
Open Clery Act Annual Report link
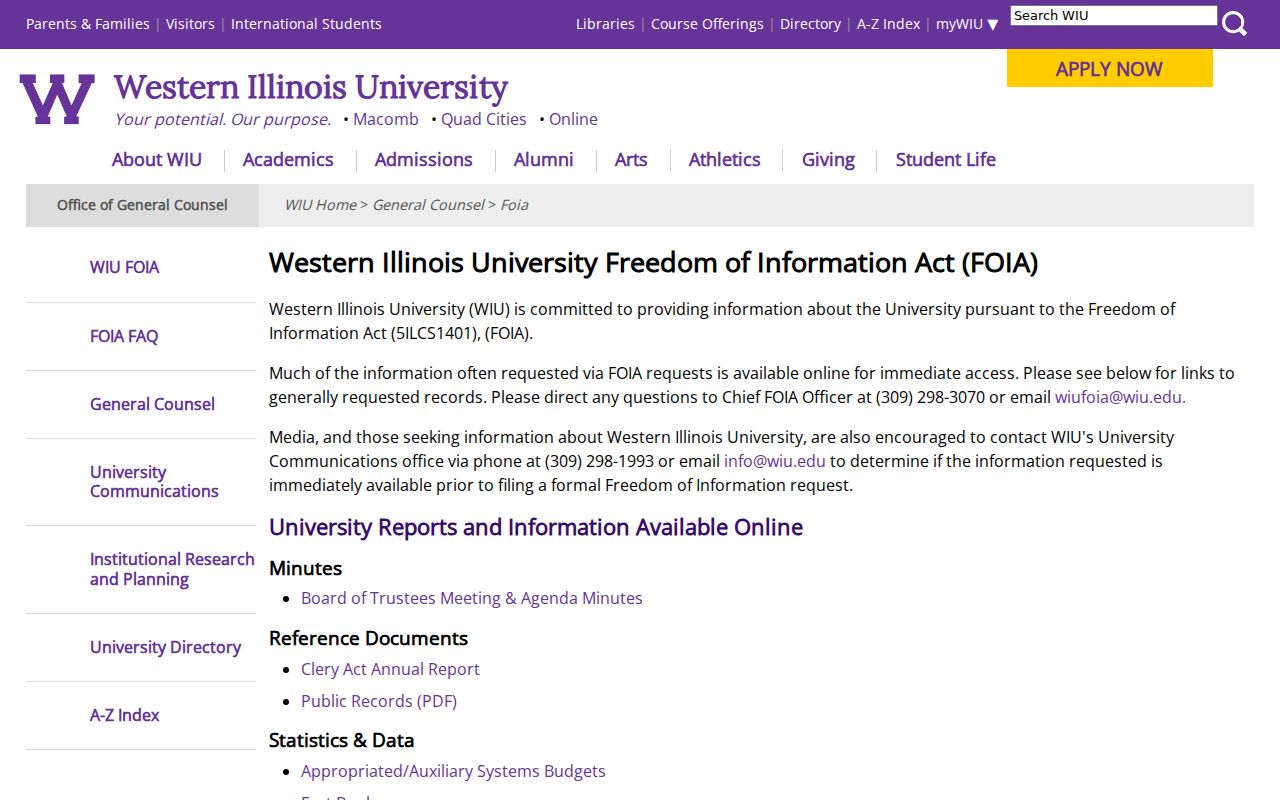(x=390, y=669)
